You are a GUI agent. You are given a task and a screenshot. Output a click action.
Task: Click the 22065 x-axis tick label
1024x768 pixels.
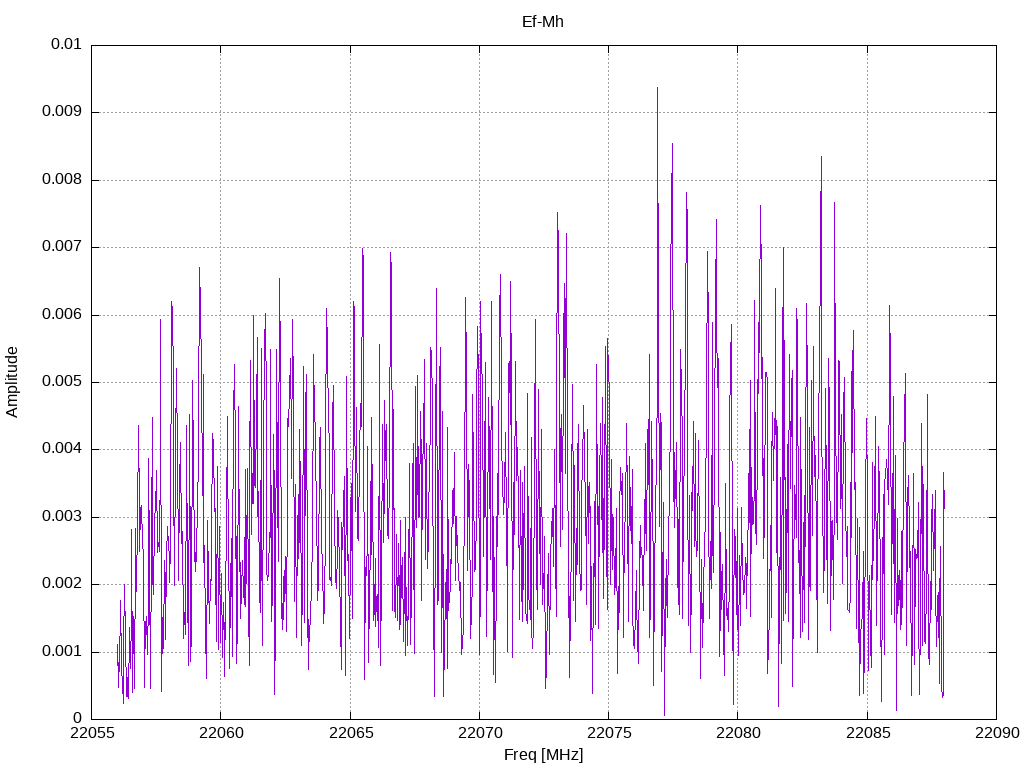(x=350, y=733)
